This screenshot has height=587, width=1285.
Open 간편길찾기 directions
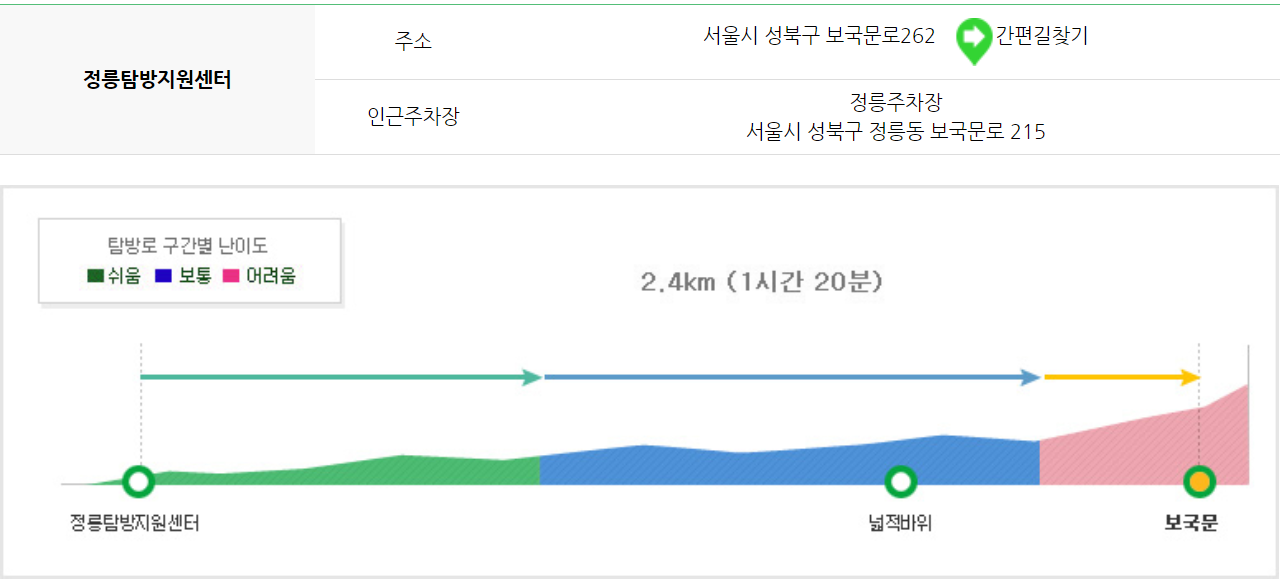click(x=1042, y=36)
